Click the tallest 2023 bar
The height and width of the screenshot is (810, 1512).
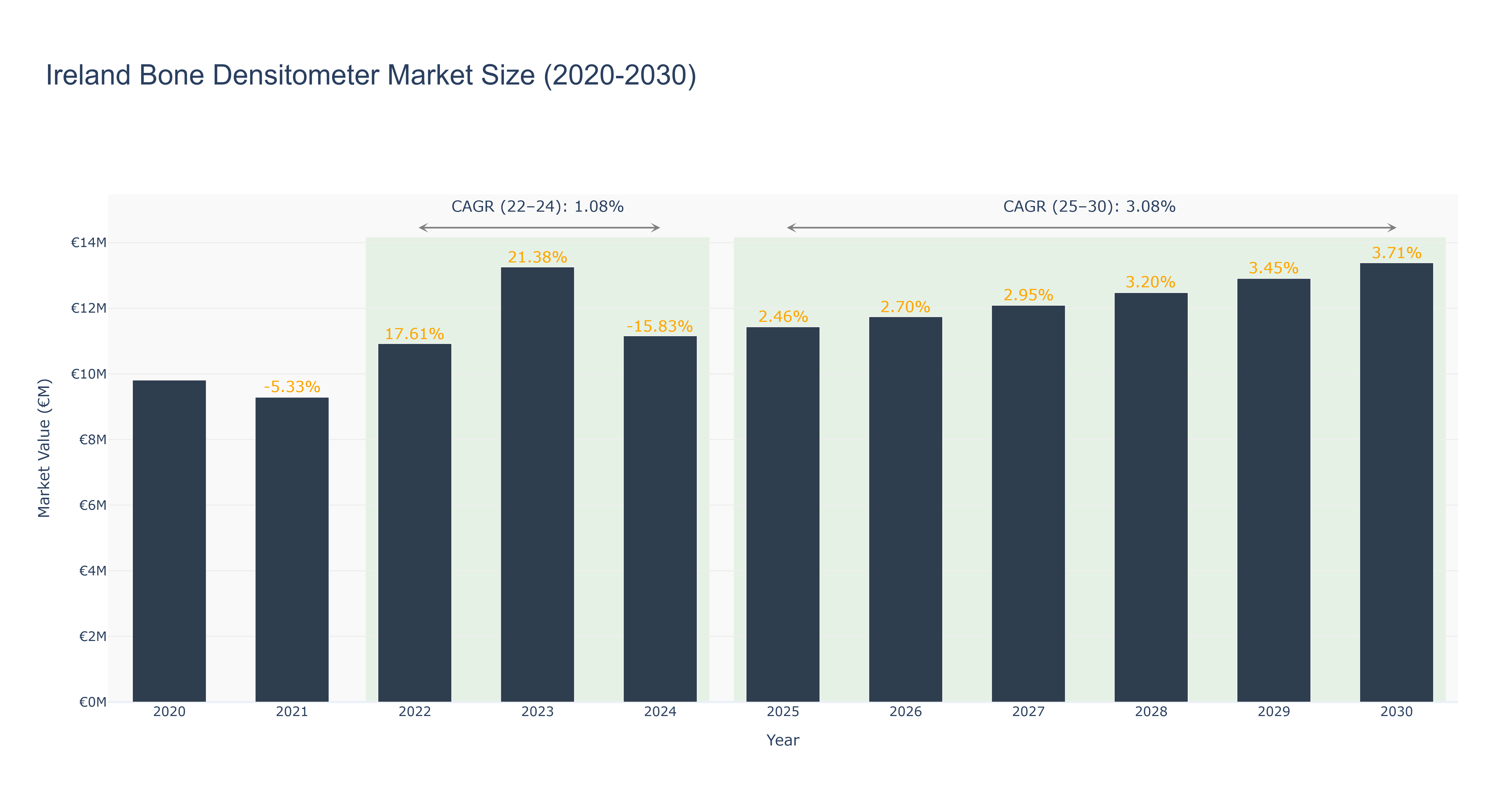(x=537, y=485)
